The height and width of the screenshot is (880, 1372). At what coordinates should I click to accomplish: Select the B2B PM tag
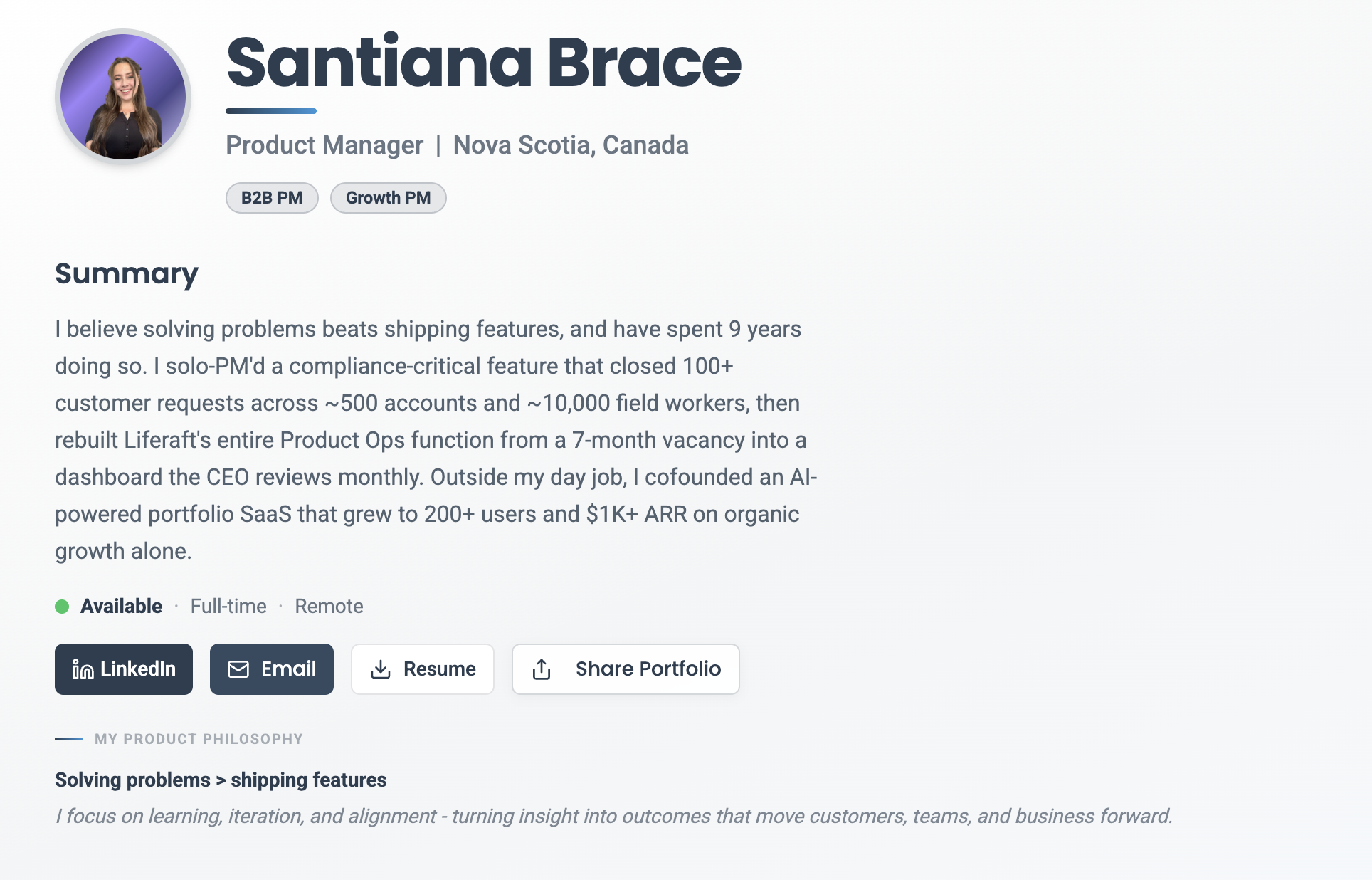(x=272, y=198)
